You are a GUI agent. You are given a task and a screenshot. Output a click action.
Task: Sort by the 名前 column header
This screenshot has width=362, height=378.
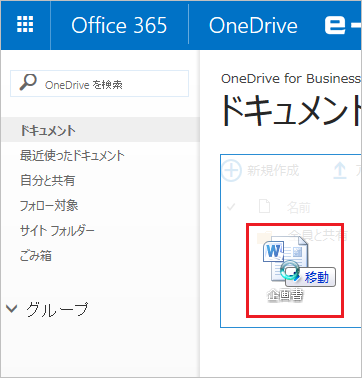(299, 208)
